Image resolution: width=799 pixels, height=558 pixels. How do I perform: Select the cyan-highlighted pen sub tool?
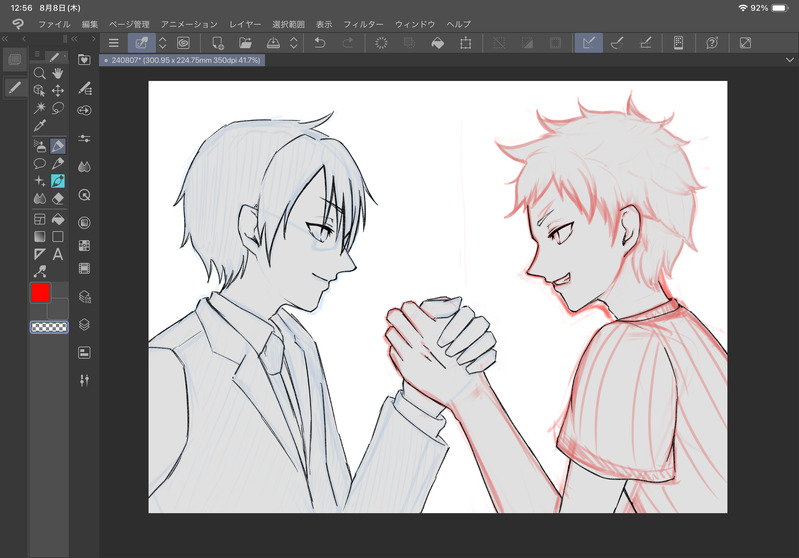point(58,181)
